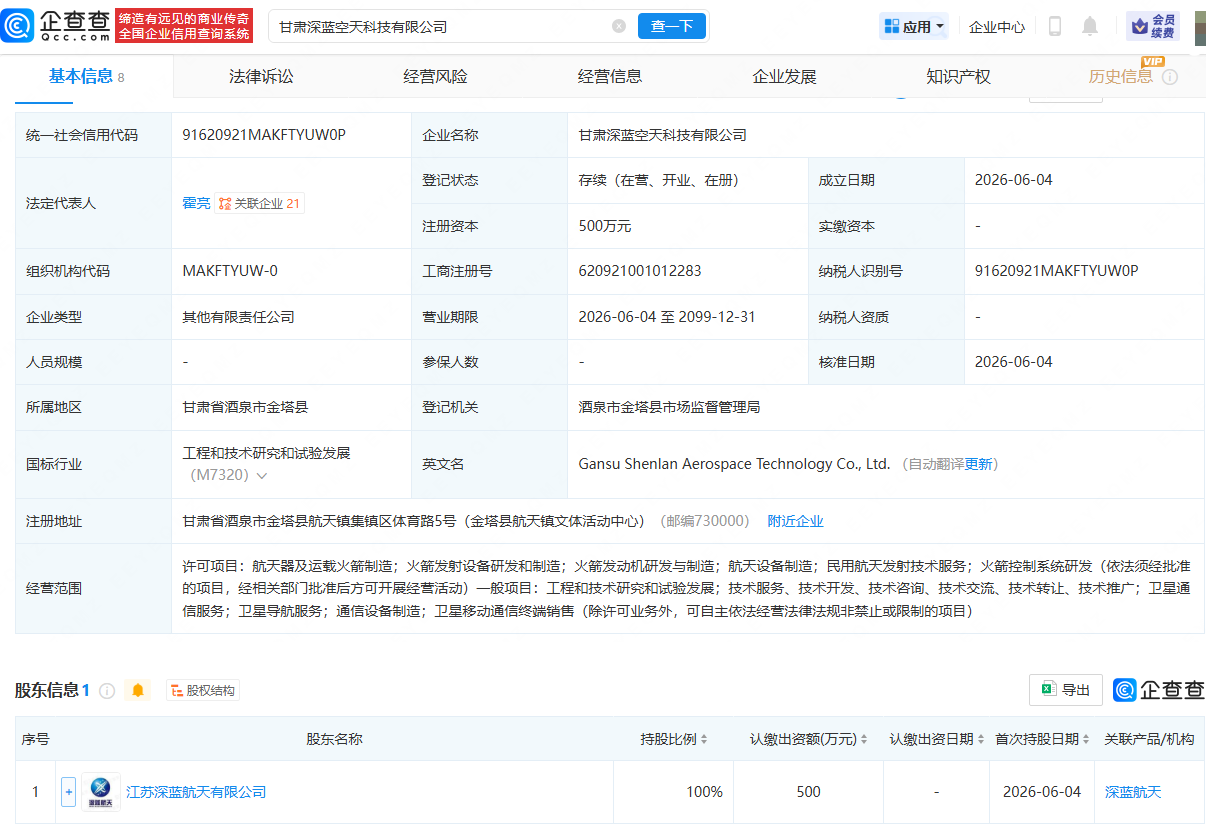Click the help icon next to 历史信息

tap(1170, 77)
